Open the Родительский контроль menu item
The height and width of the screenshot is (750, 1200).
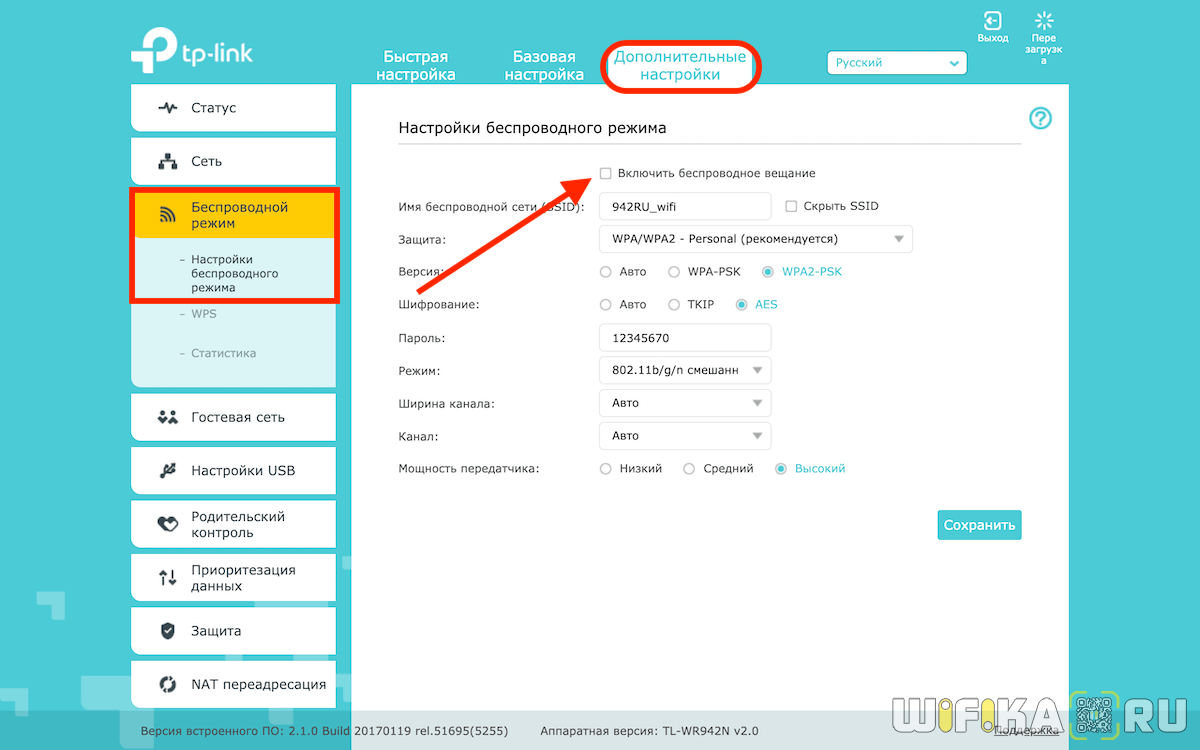[x=233, y=524]
